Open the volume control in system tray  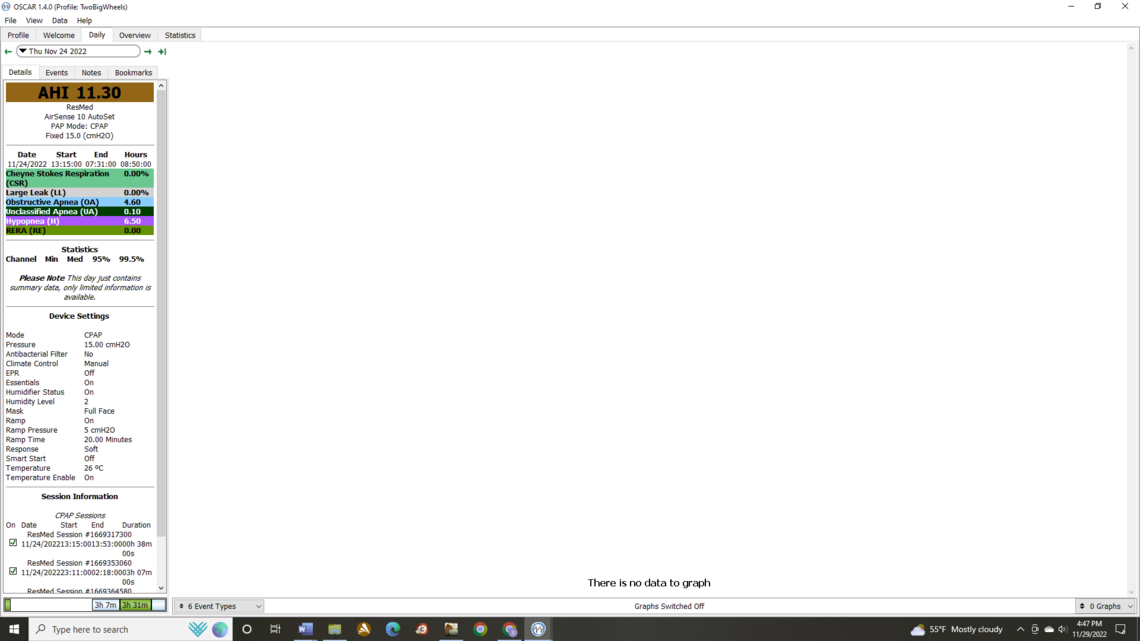point(1062,629)
